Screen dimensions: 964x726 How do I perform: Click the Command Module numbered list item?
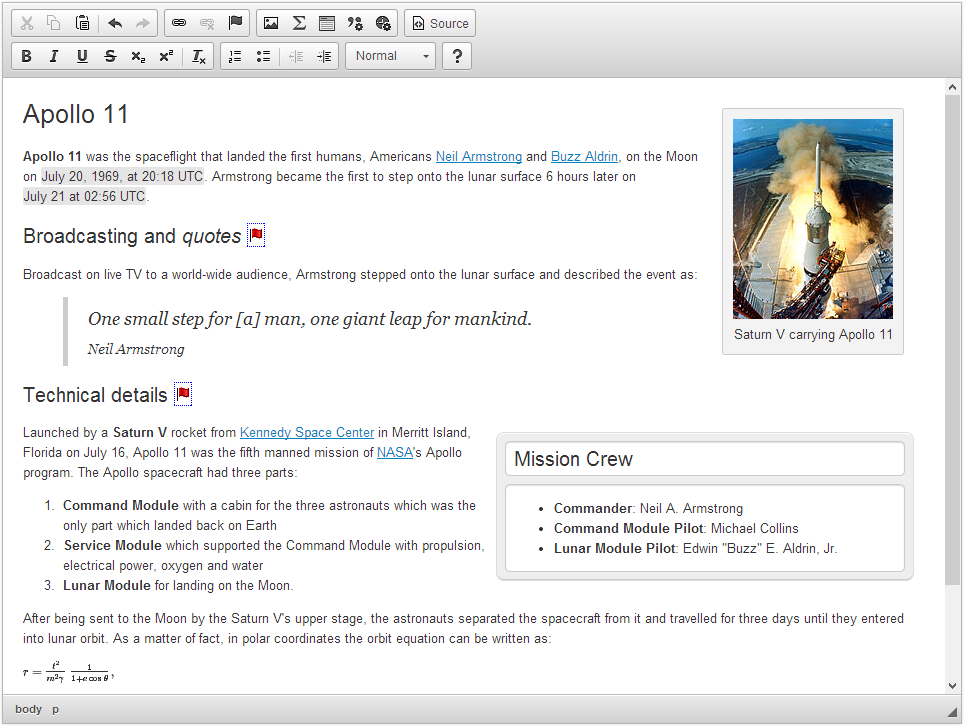pos(269,515)
